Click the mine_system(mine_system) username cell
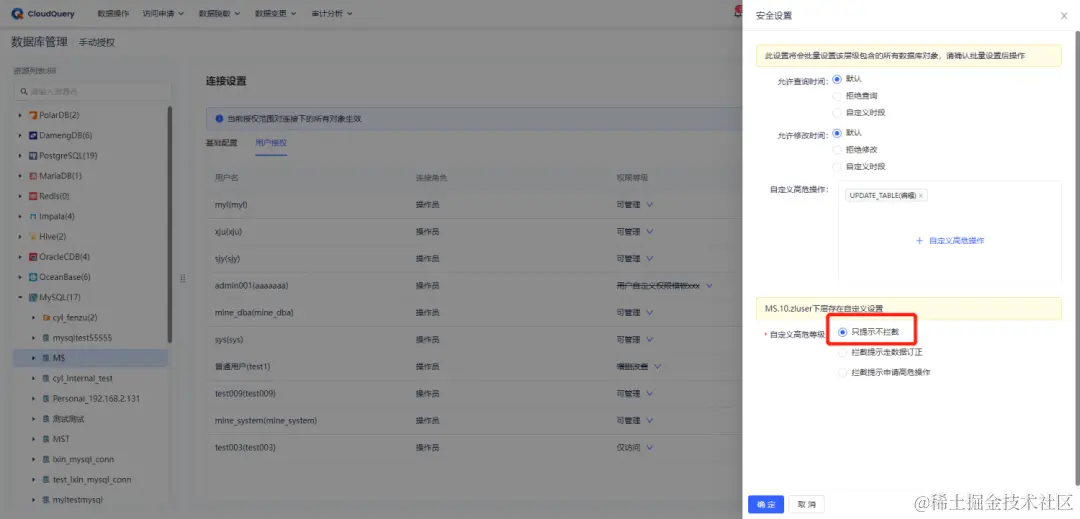Image resolution: width=1080 pixels, height=519 pixels. [x=266, y=421]
